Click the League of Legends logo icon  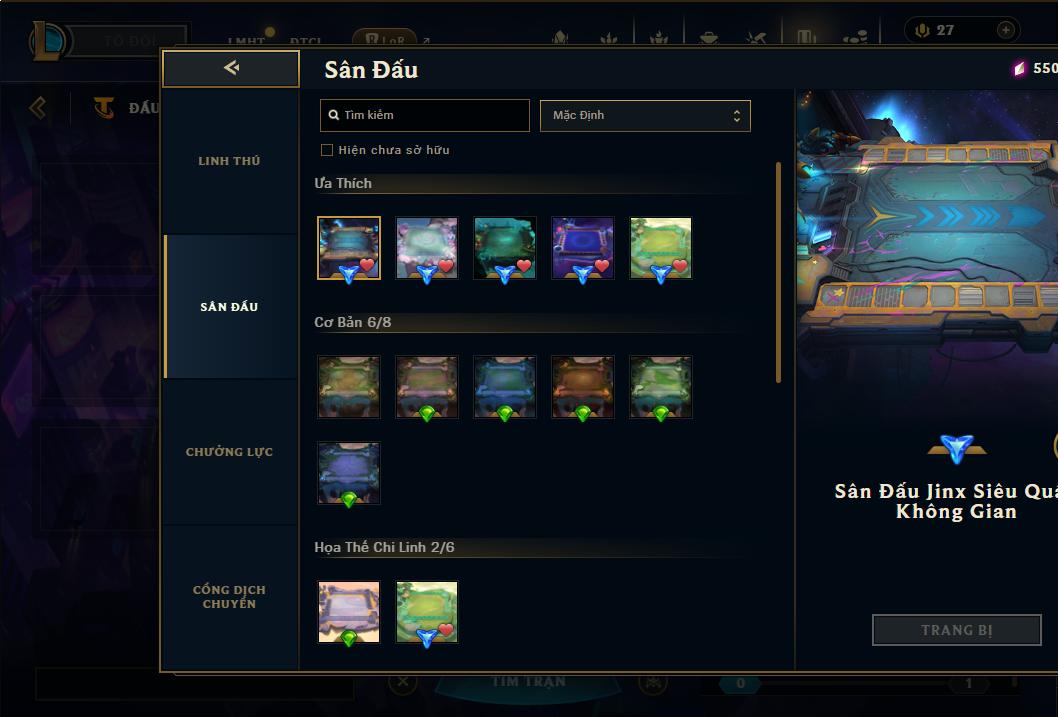49,40
